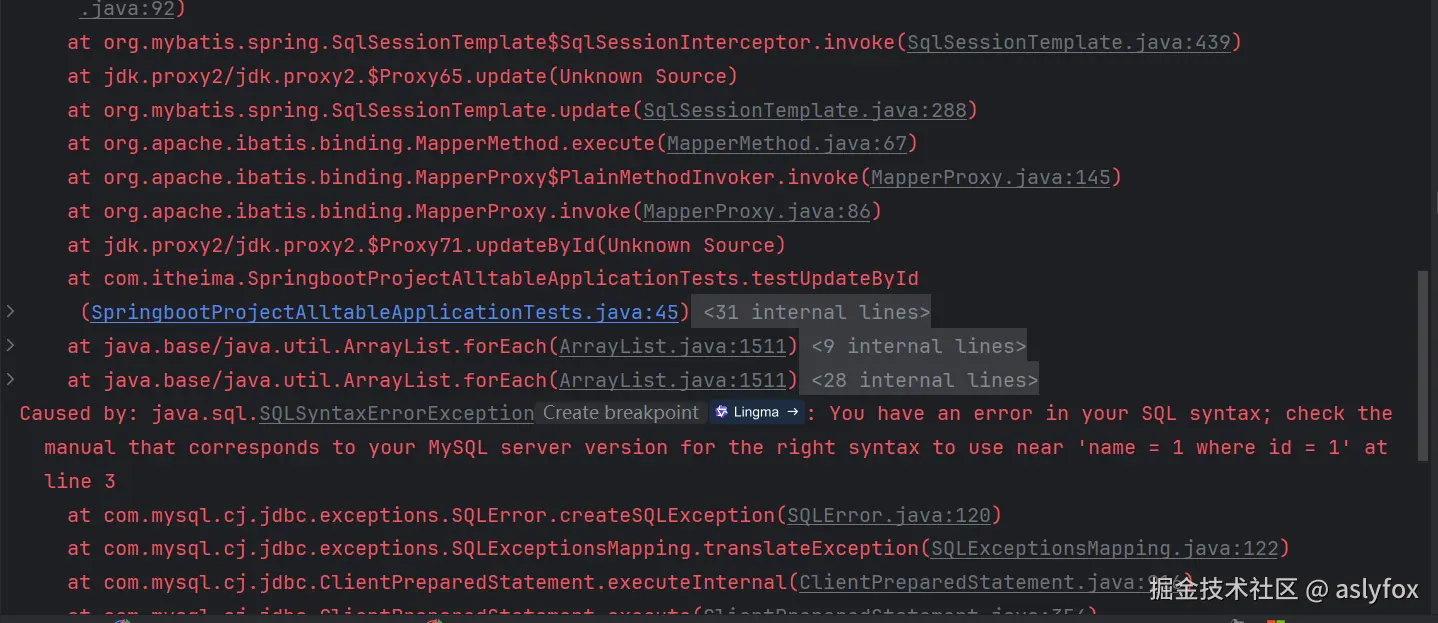Open SqlSessionTemplate.java line 439
The width and height of the screenshot is (1438, 623).
1070,42
